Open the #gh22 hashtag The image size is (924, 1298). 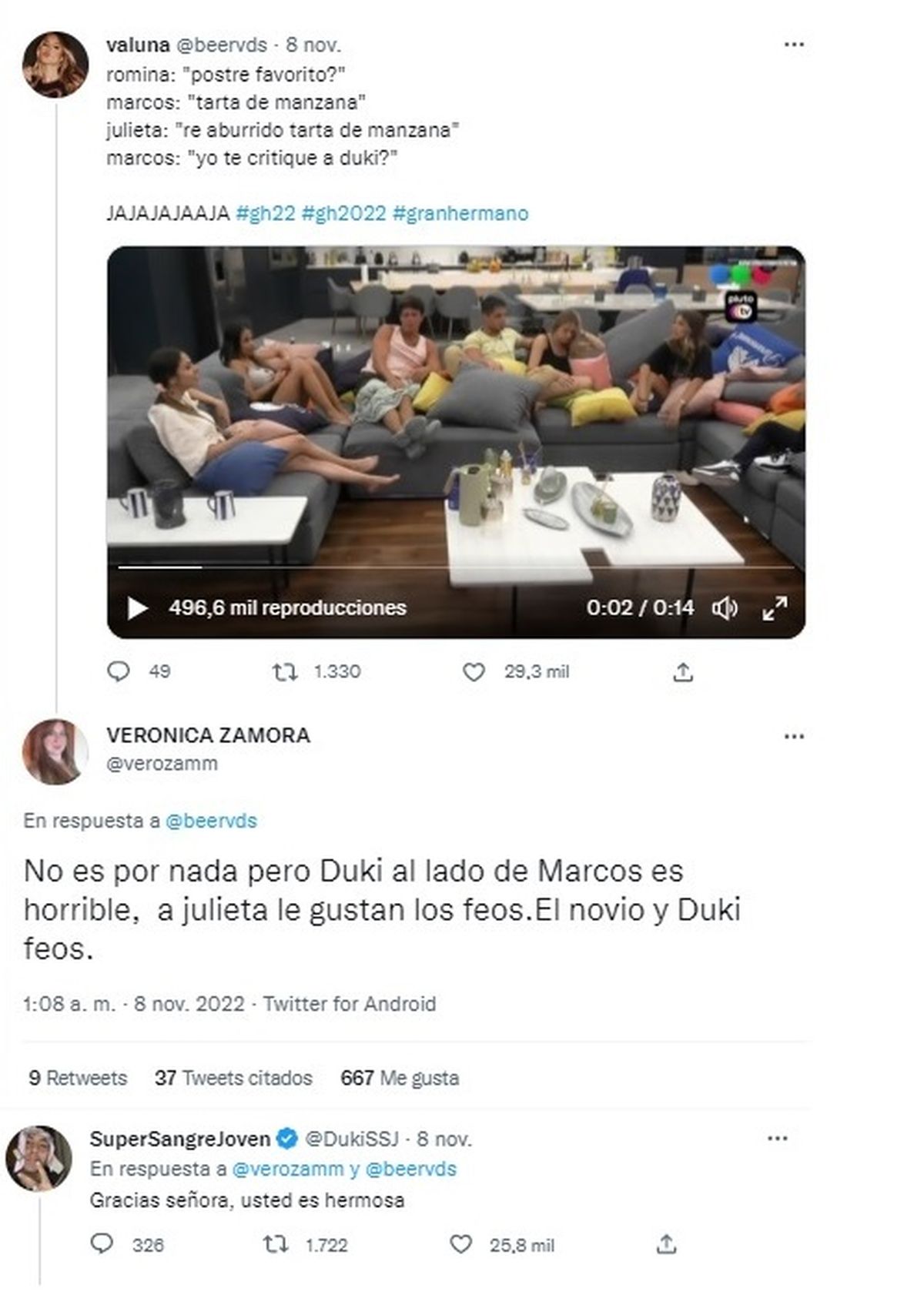pos(266,213)
